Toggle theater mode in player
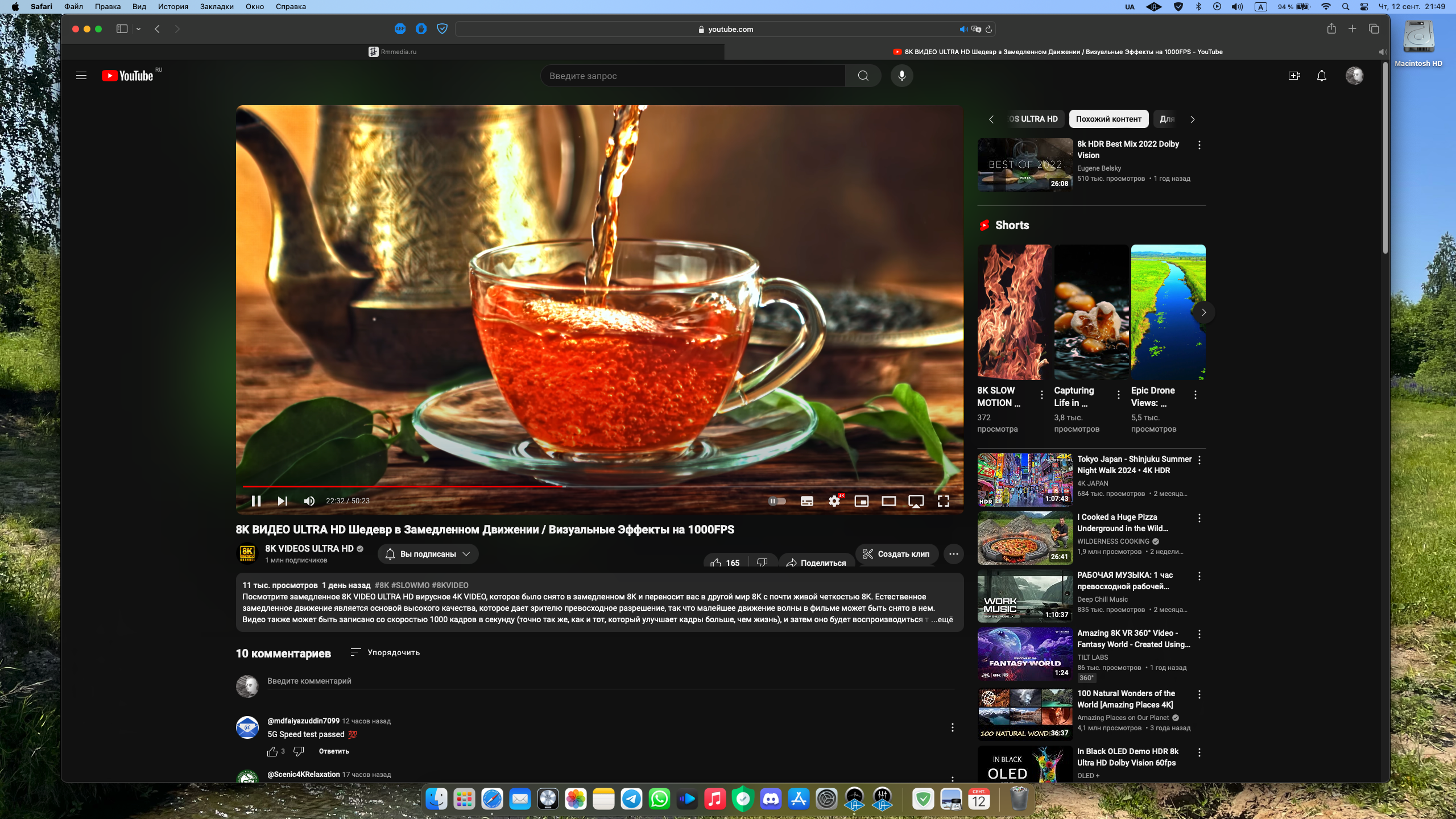This screenshot has width=1456, height=819. (889, 500)
